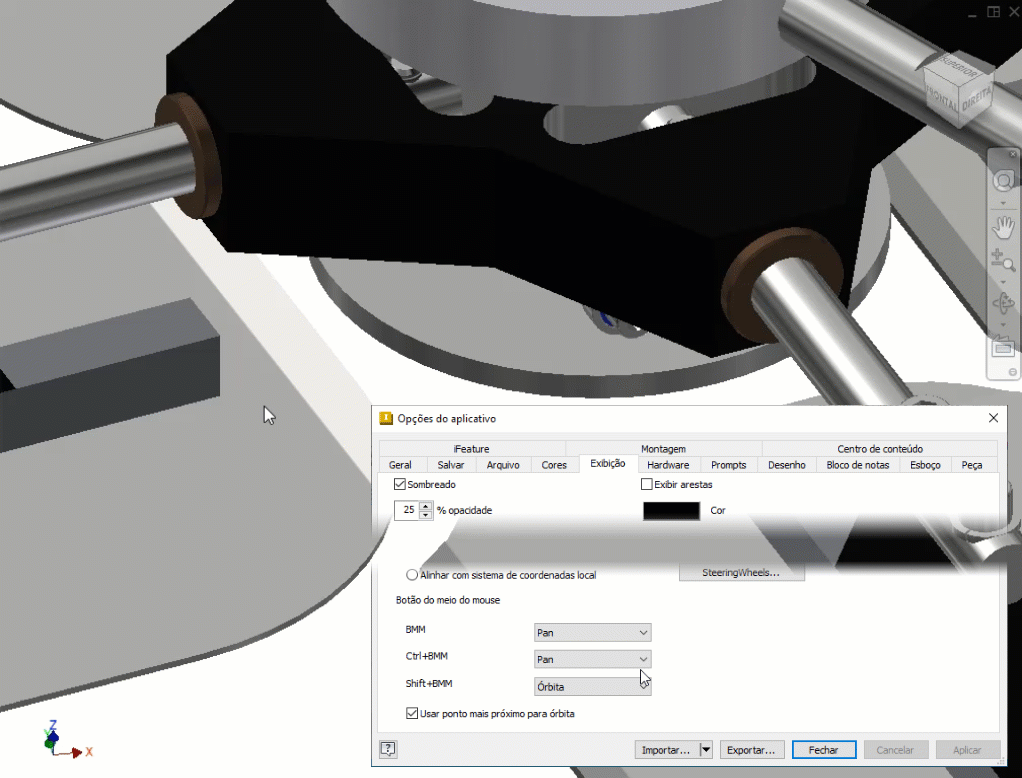This screenshot has width=1022, height=778.
Task: Click the Aplicar button
Action: (967, 750)
